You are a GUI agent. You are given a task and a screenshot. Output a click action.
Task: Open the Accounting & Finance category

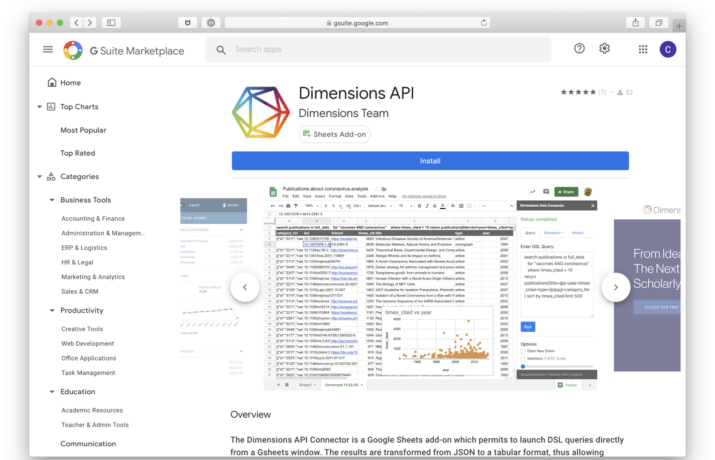[x=93, y=218]
